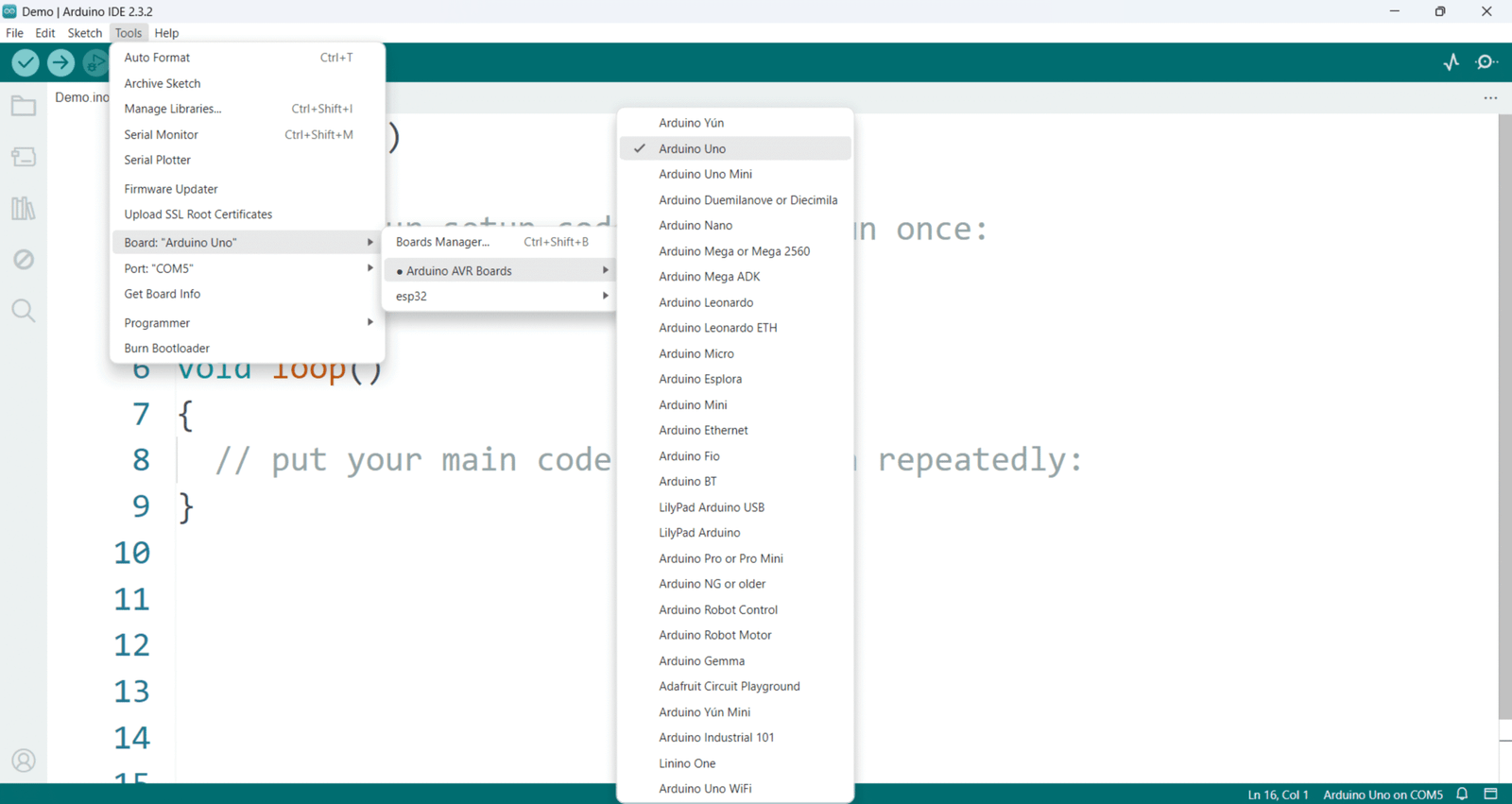
Task: Select Linino One board
Action: tap(735, 763)
